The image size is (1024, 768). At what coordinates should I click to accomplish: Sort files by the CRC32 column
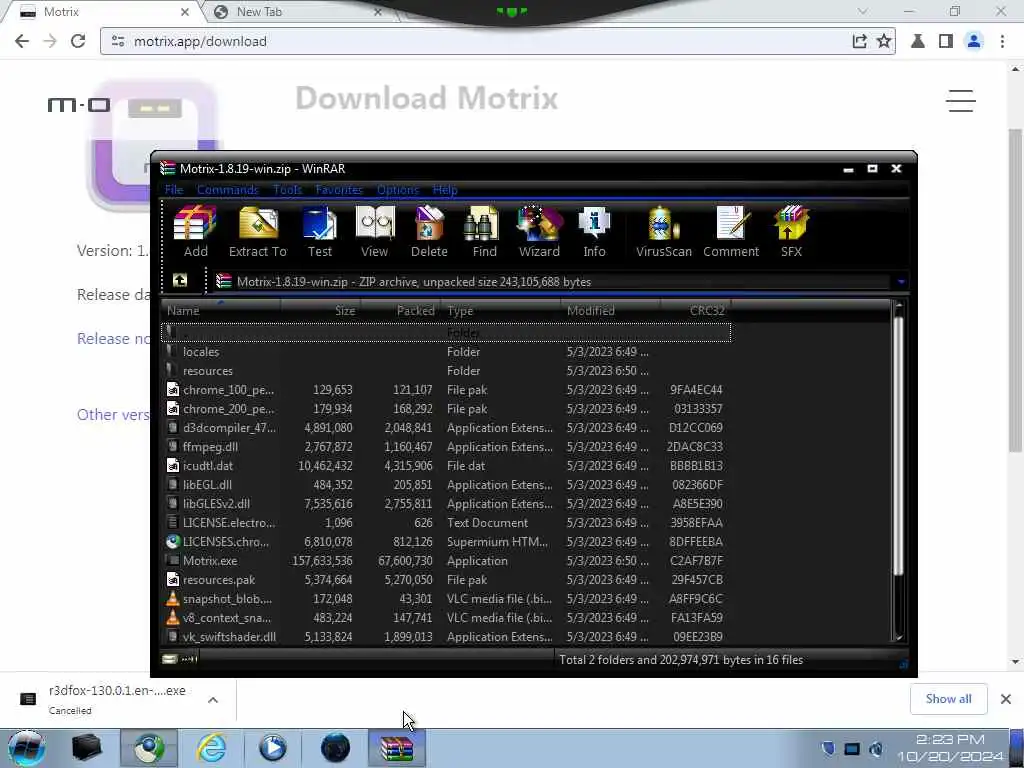click(x=696, y=311)
